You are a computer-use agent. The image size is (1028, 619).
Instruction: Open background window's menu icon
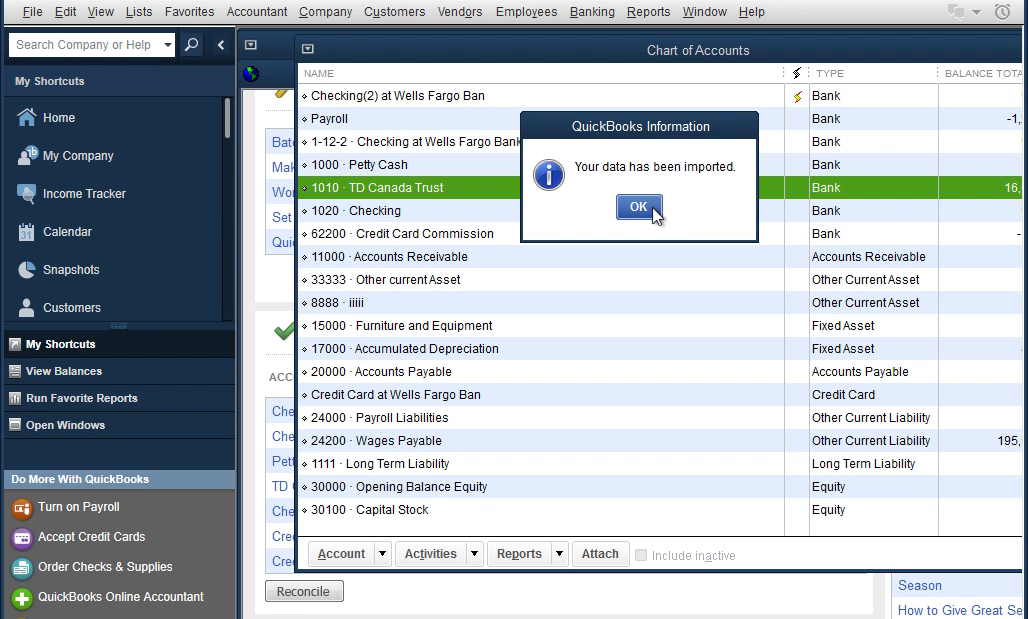250,45
